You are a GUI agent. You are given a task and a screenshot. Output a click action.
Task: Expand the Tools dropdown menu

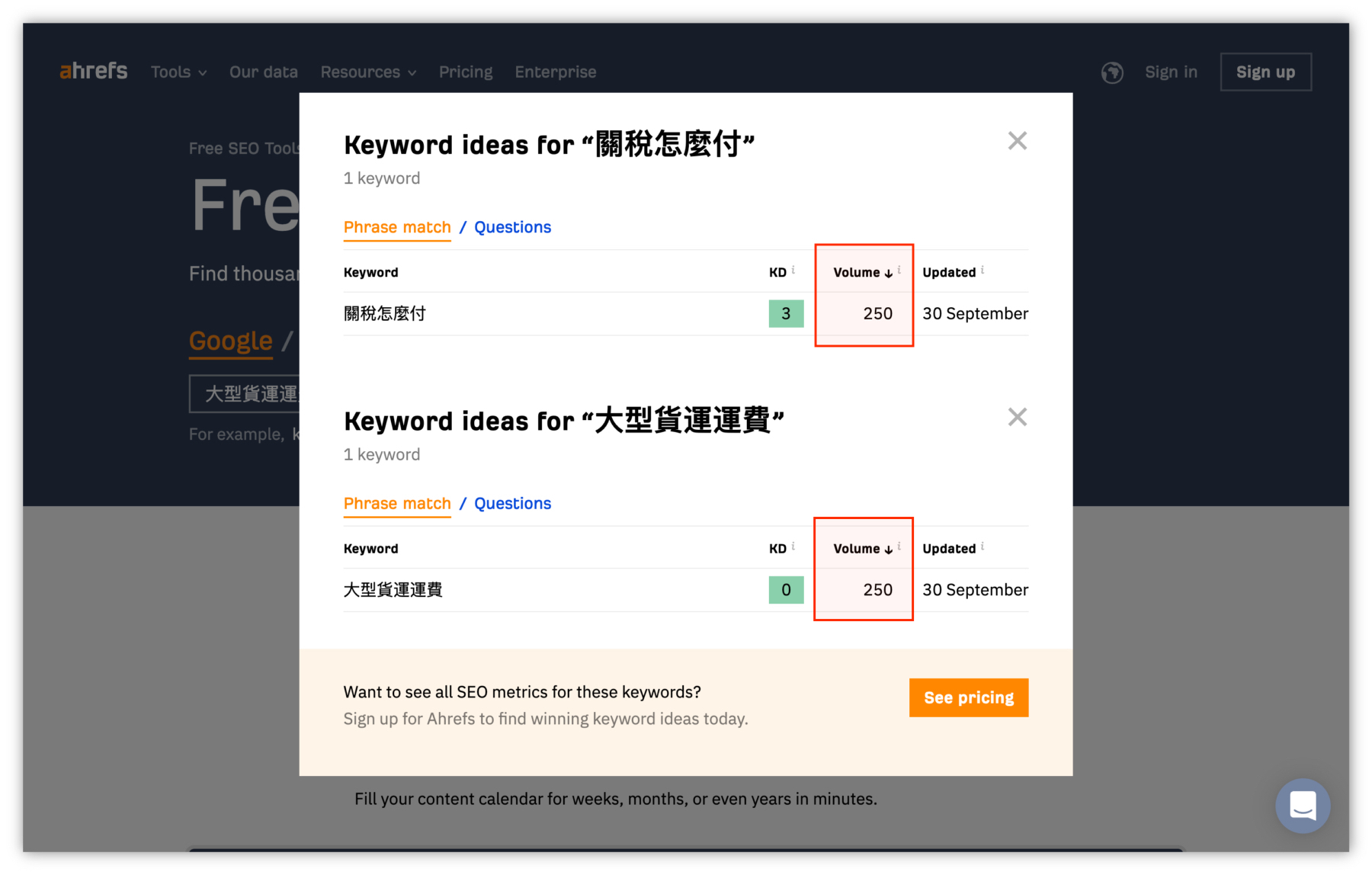tap(178, 72)
